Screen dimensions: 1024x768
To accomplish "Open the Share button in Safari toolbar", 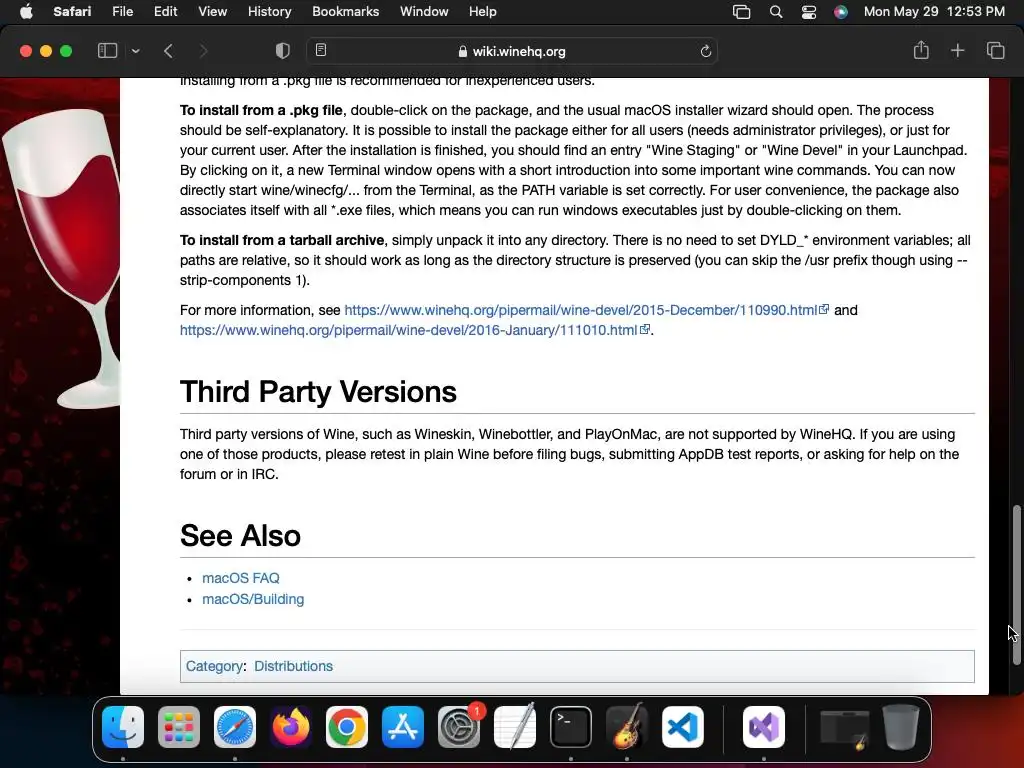I will (921, 50).
